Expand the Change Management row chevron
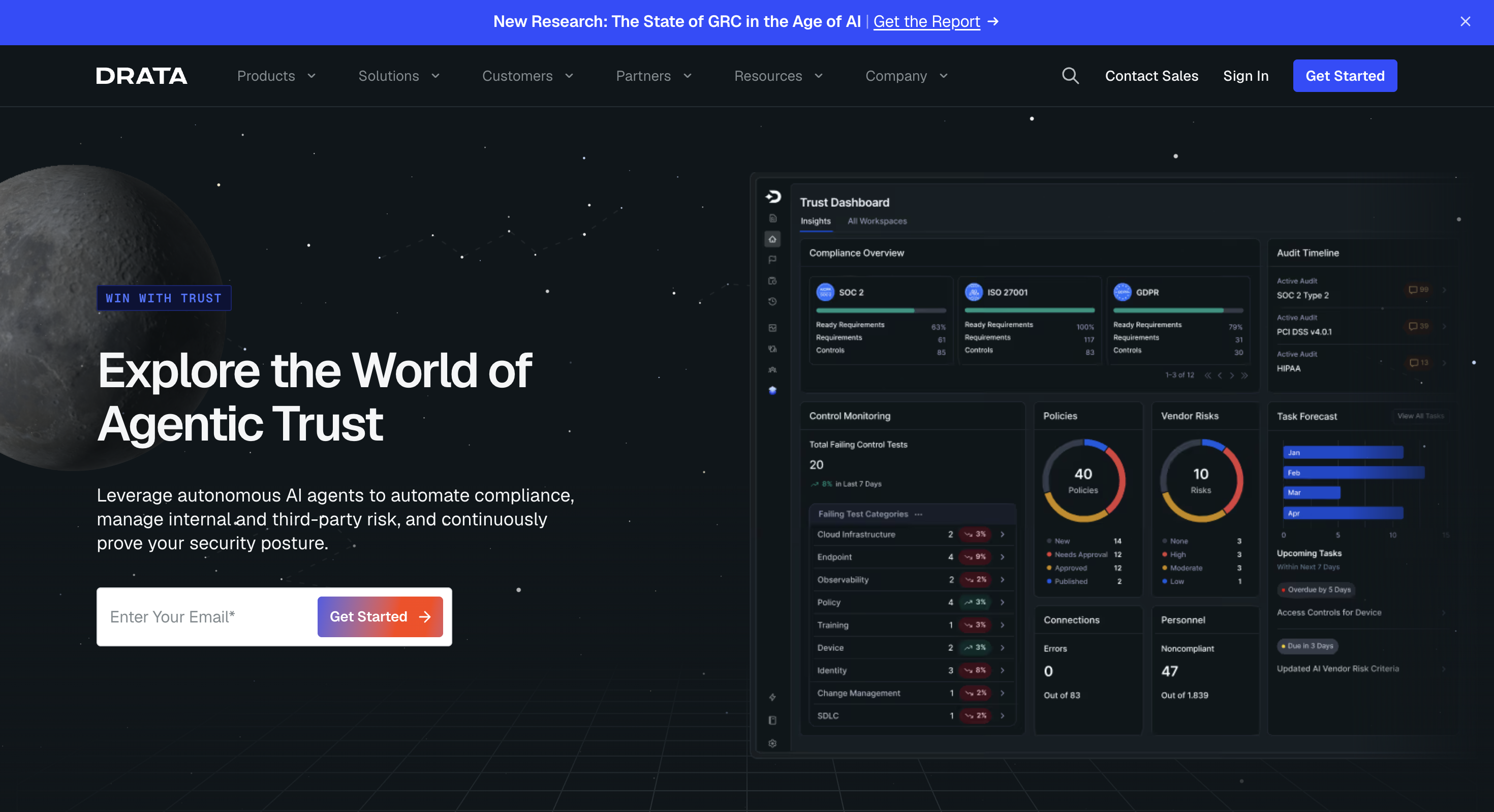 1002,693
